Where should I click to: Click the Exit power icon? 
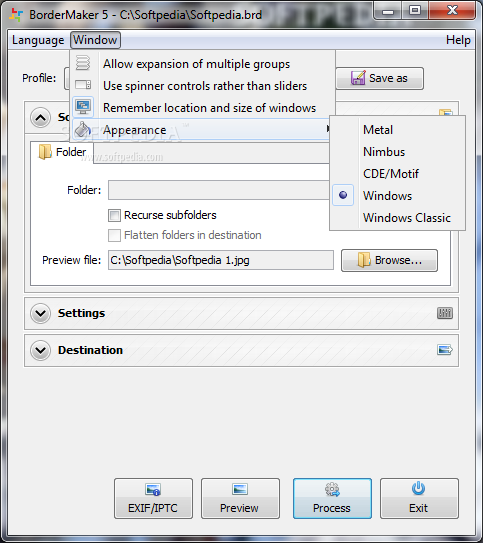pyautogui.click(x=419, y=489)
